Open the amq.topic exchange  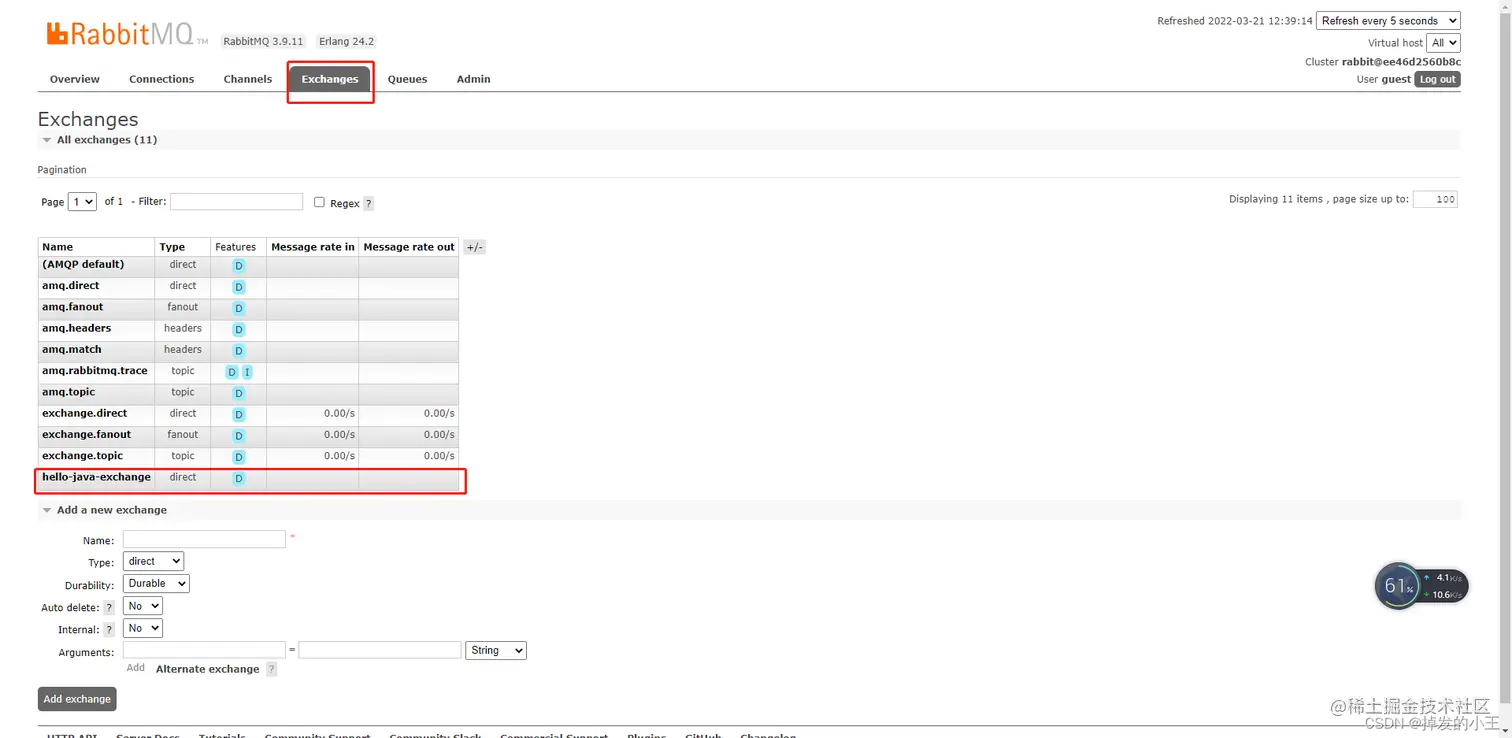[x=68, y=392]
